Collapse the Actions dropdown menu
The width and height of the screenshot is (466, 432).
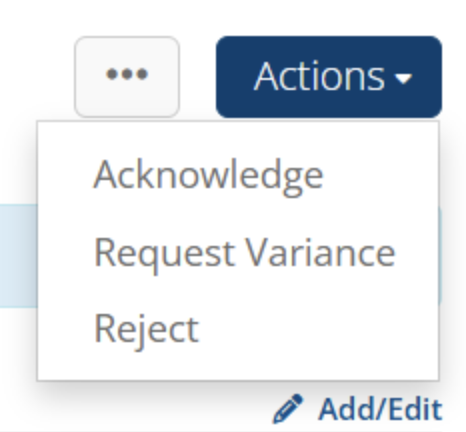(x=329, y=77)
